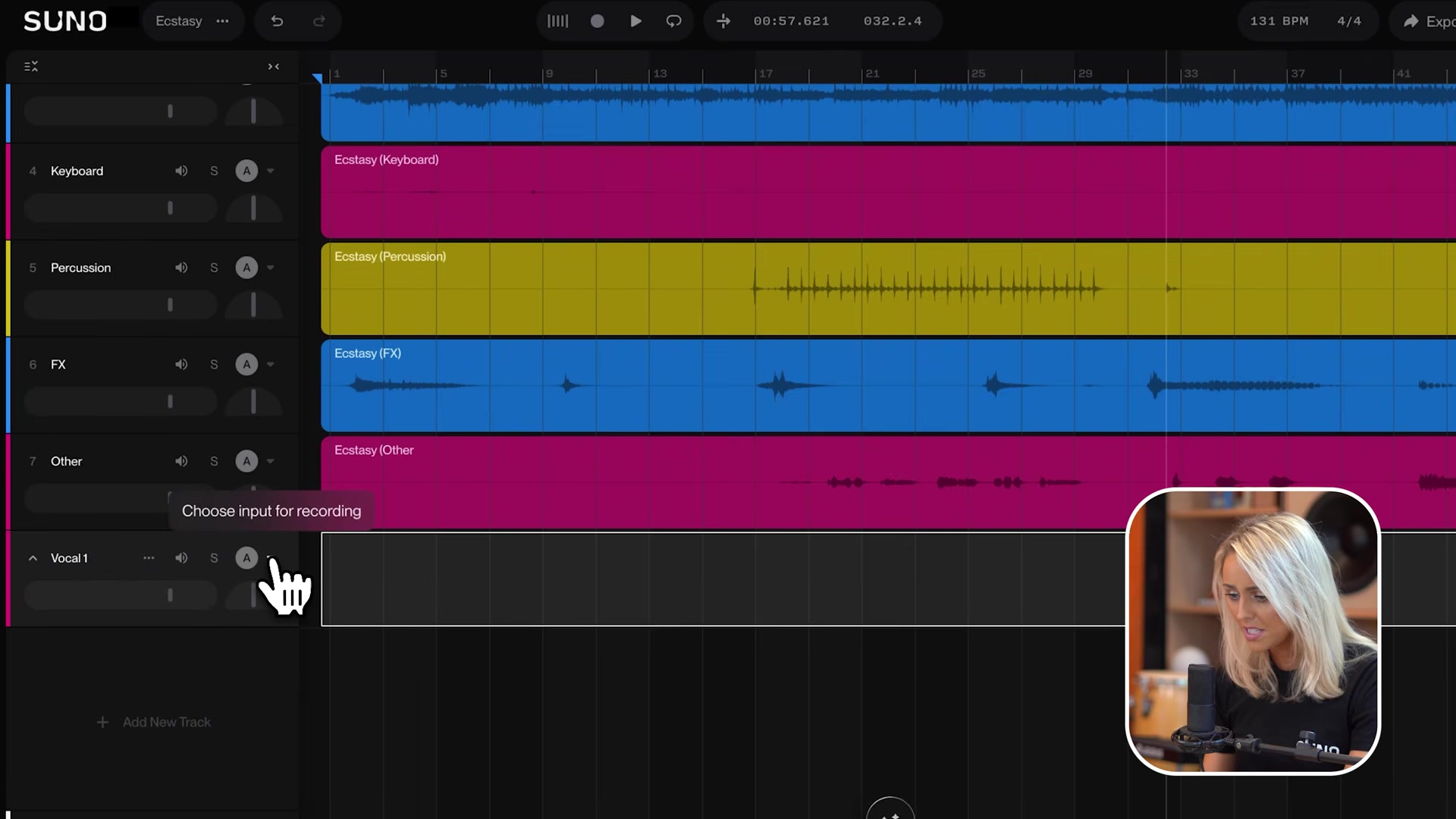
Task: Select the Vocal 1 track name
Action: pyautogui.click(x=69, y=558)
